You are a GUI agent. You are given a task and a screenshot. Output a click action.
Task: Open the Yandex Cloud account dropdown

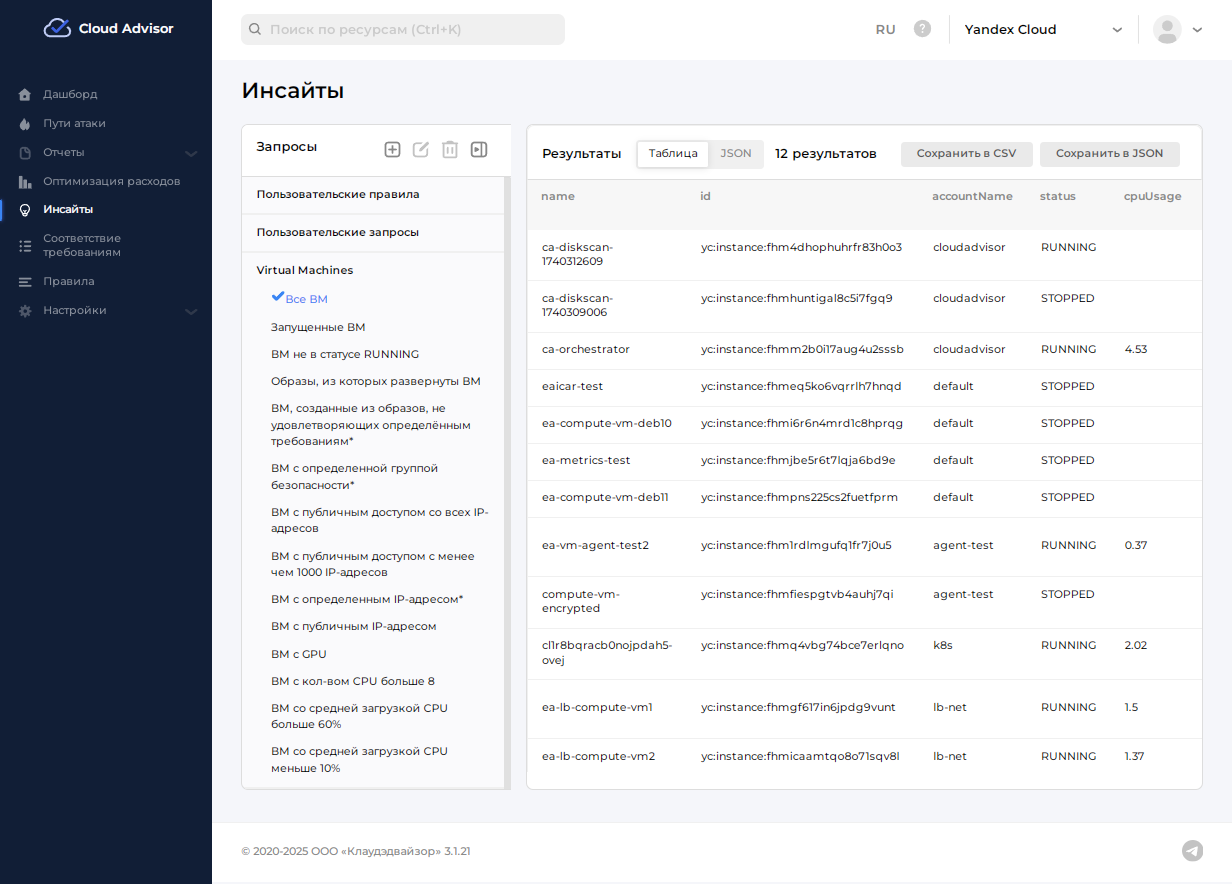(x=1043, y=29)
